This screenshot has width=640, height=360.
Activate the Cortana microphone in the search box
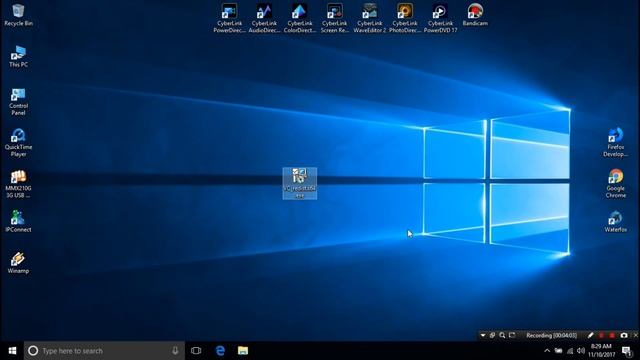click(175, 351)
